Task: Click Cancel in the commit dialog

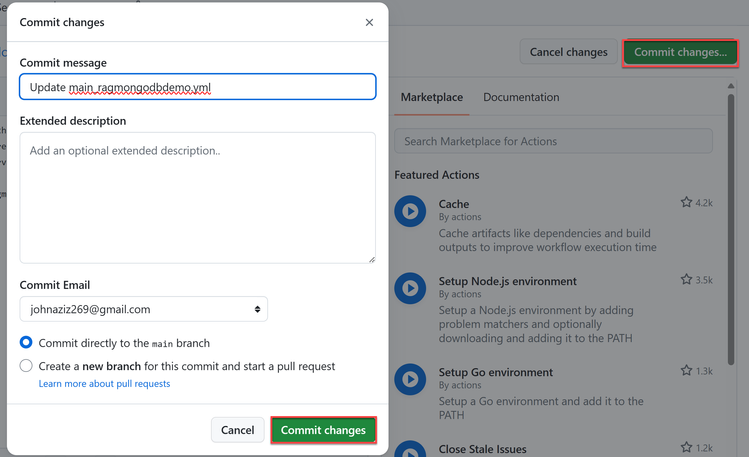Action: tap(238, 430)
